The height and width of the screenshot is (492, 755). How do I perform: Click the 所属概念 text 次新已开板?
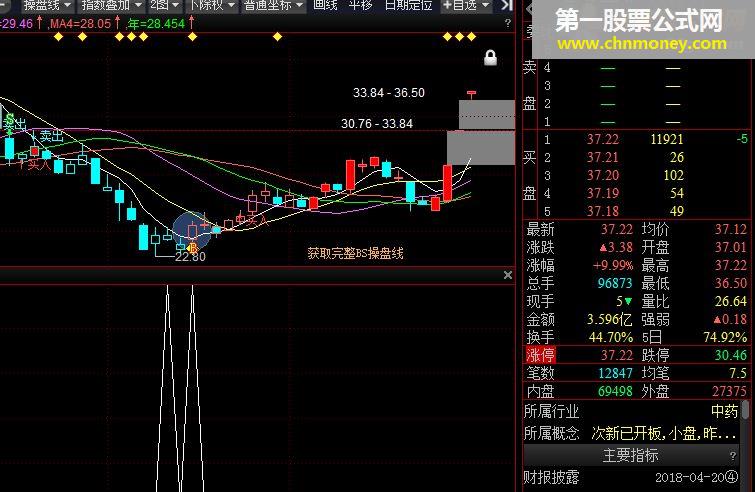(x=625, y=434)
